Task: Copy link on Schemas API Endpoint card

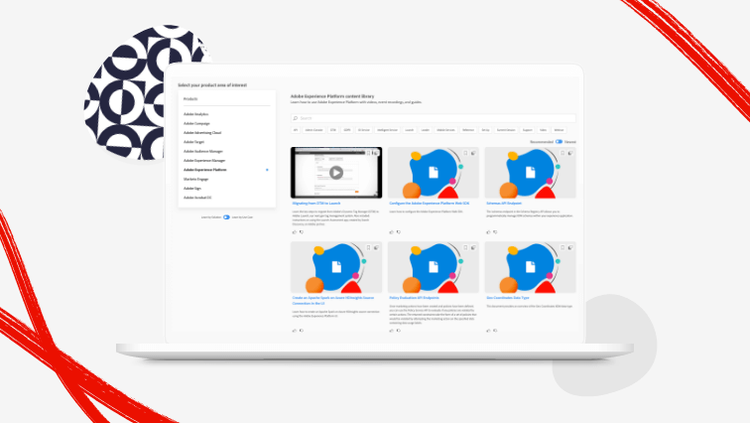Action: (x=569, y=153)
